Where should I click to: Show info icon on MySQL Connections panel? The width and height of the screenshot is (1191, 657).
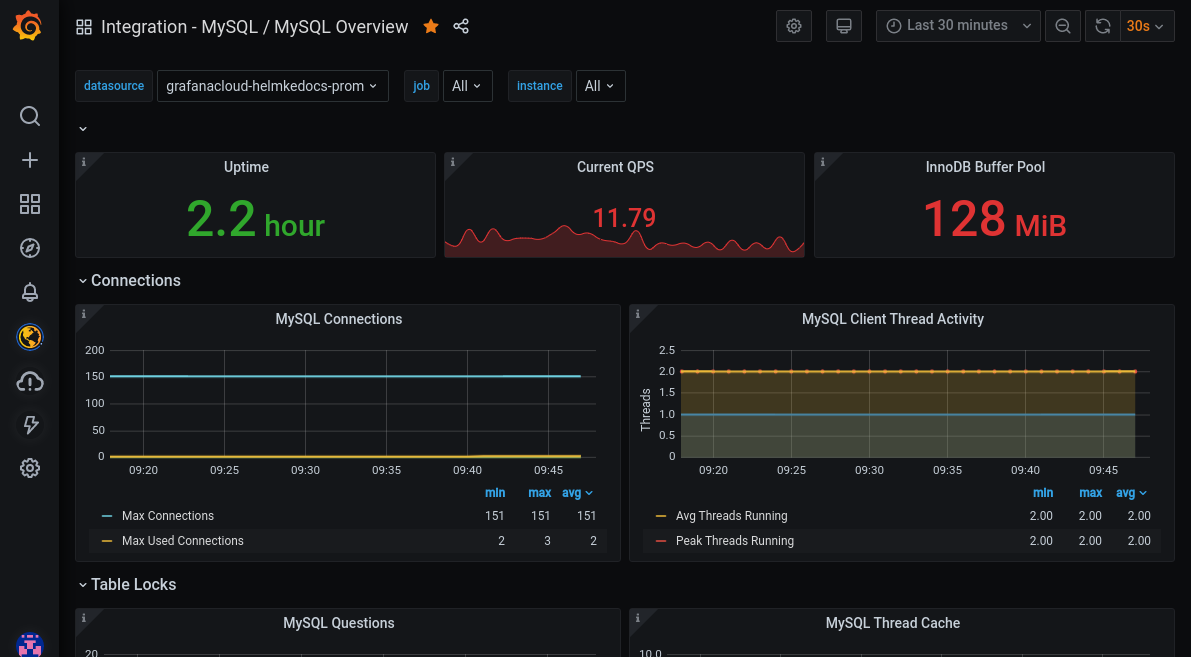point(84,314)
